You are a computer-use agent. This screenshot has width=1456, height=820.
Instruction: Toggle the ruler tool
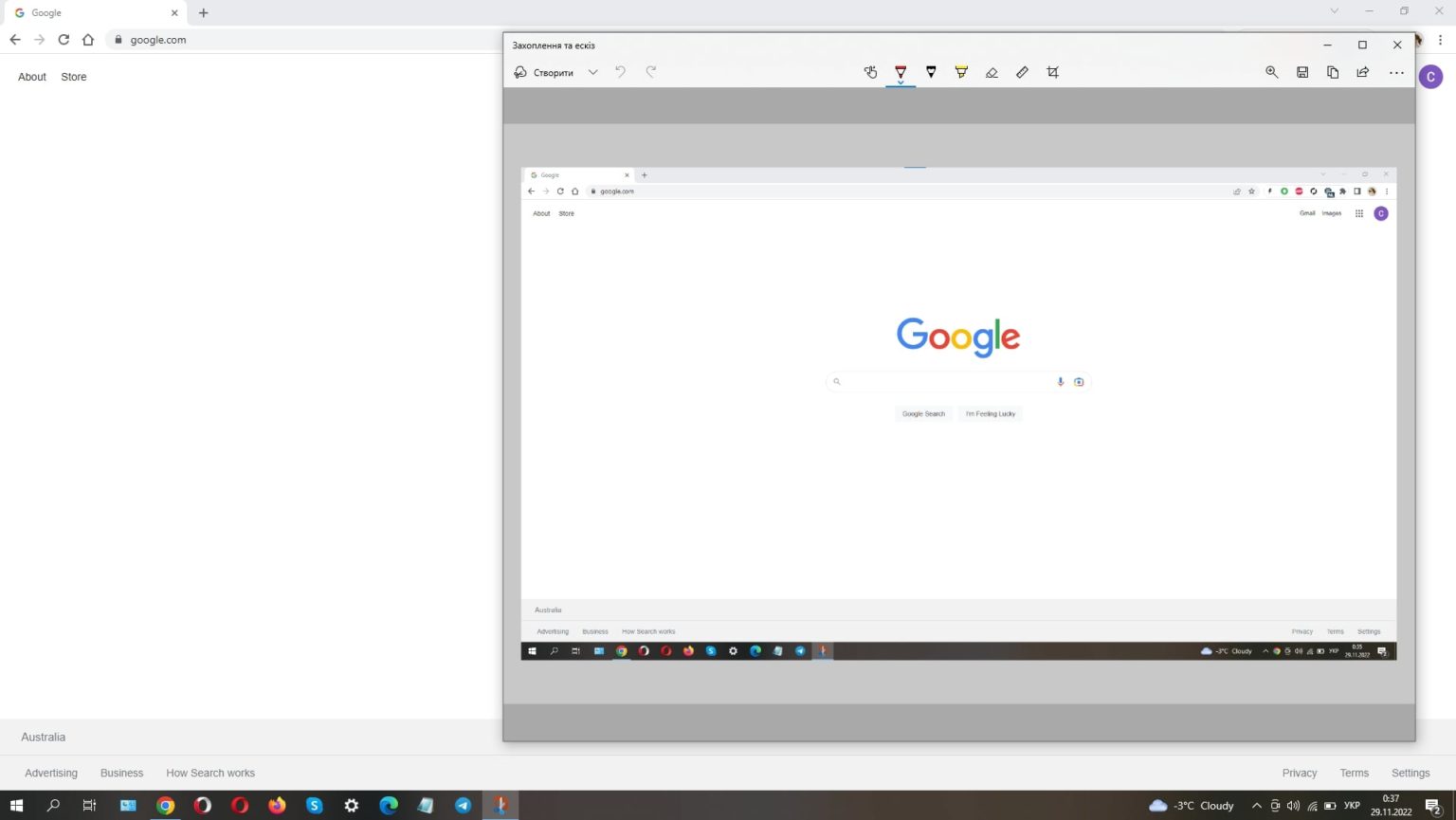click(x=1022, y=72)
